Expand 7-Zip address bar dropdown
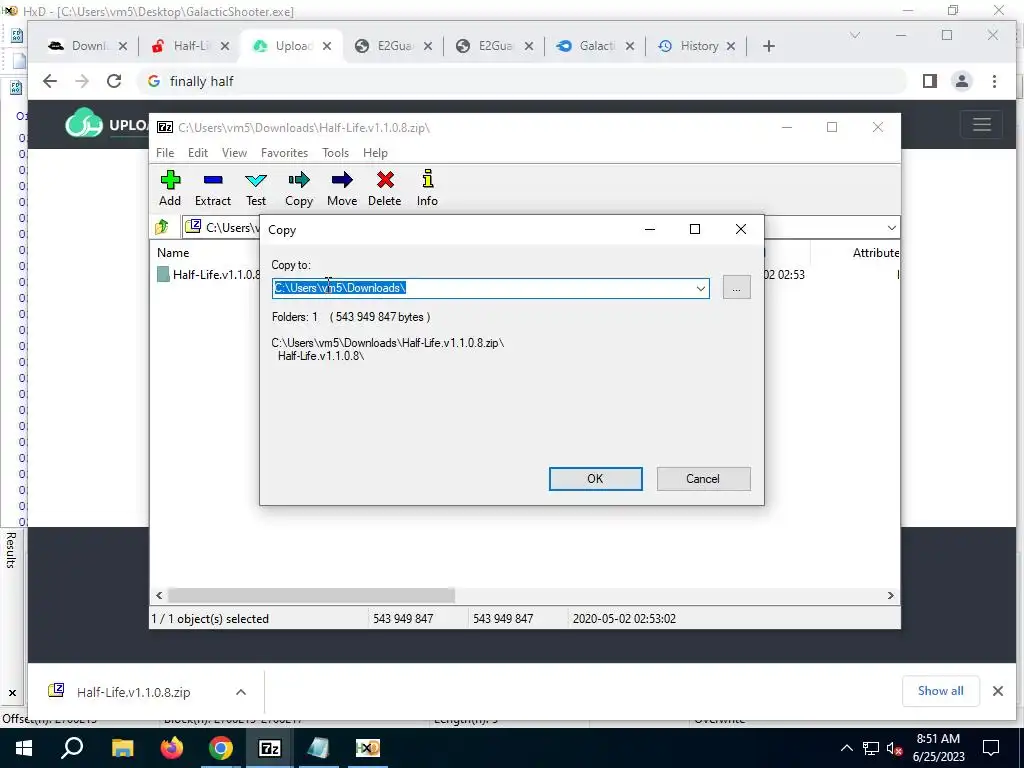This screenshot has width=1024, height=768. pos(891,227)
